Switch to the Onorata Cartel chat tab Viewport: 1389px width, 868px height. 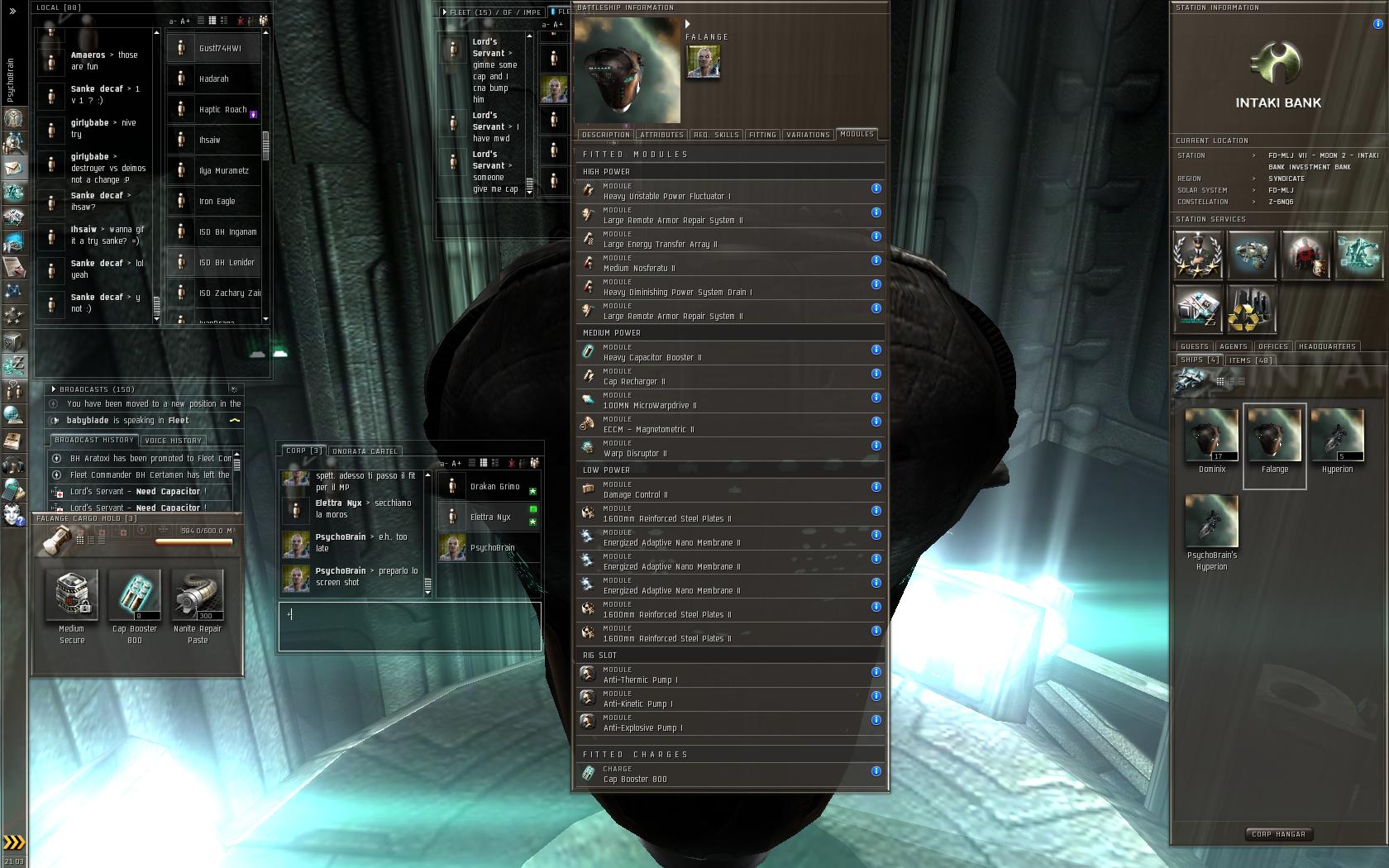point(365,451)
